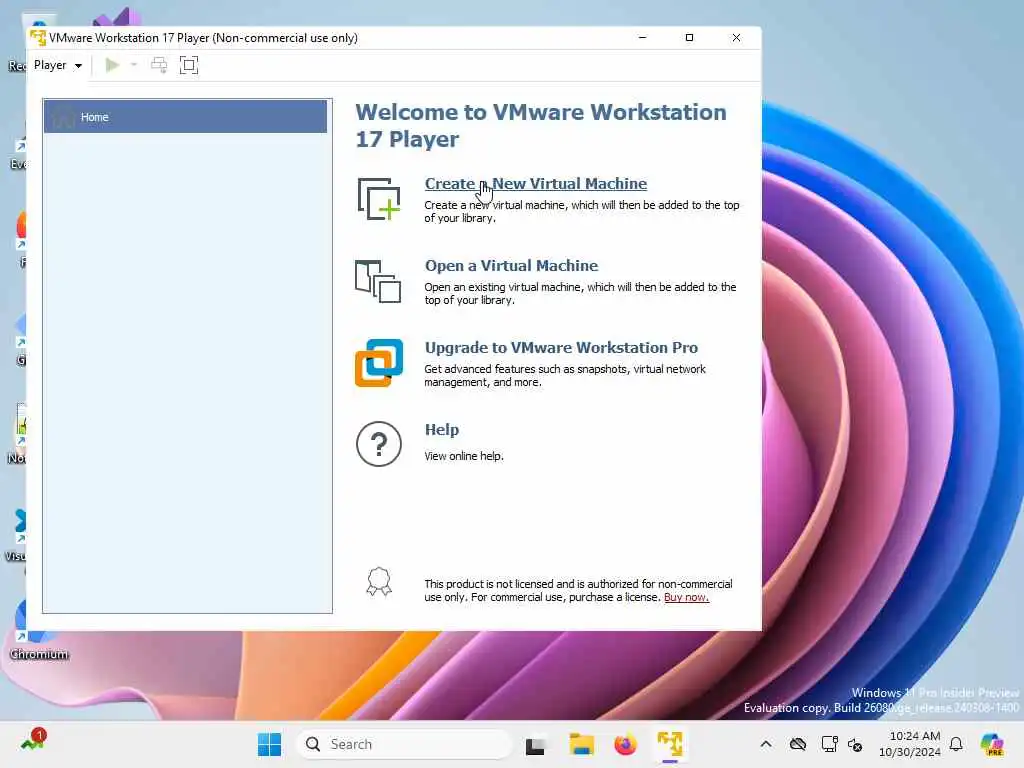Open the Copilot preview icon on taskbar
1024x768 pixels.
pos(991,744)
